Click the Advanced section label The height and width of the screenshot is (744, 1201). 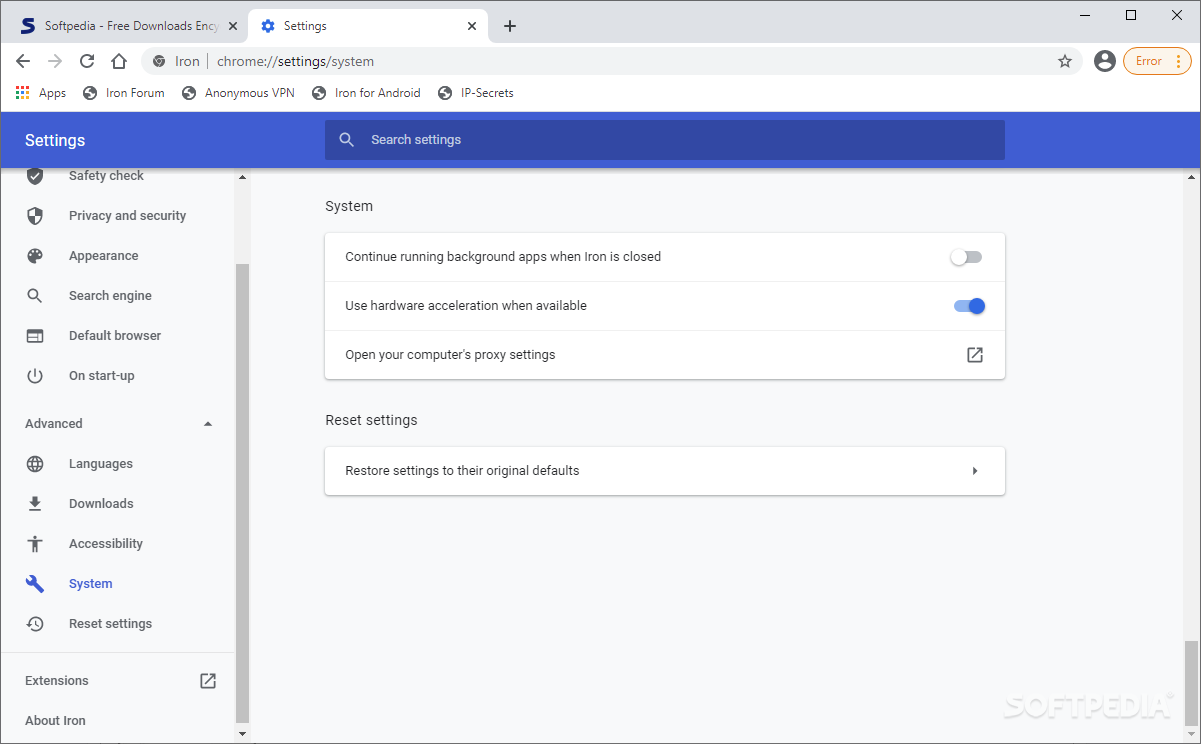[x=54, y=424]
